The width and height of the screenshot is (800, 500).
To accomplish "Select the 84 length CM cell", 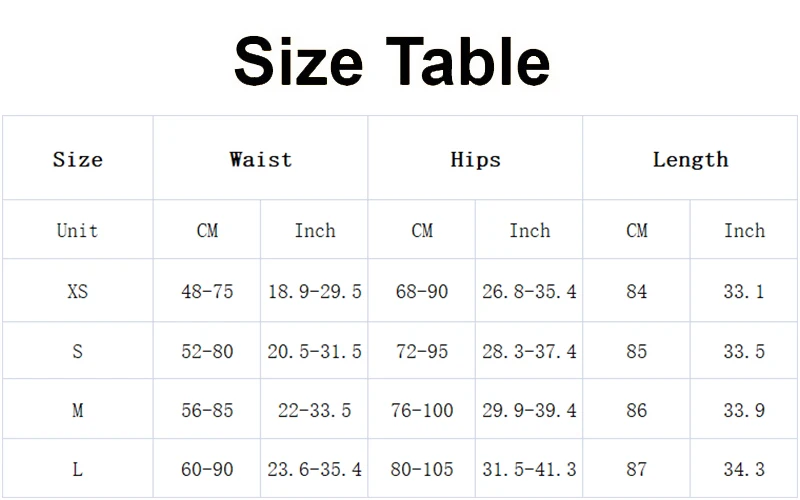I will point(637,291).
